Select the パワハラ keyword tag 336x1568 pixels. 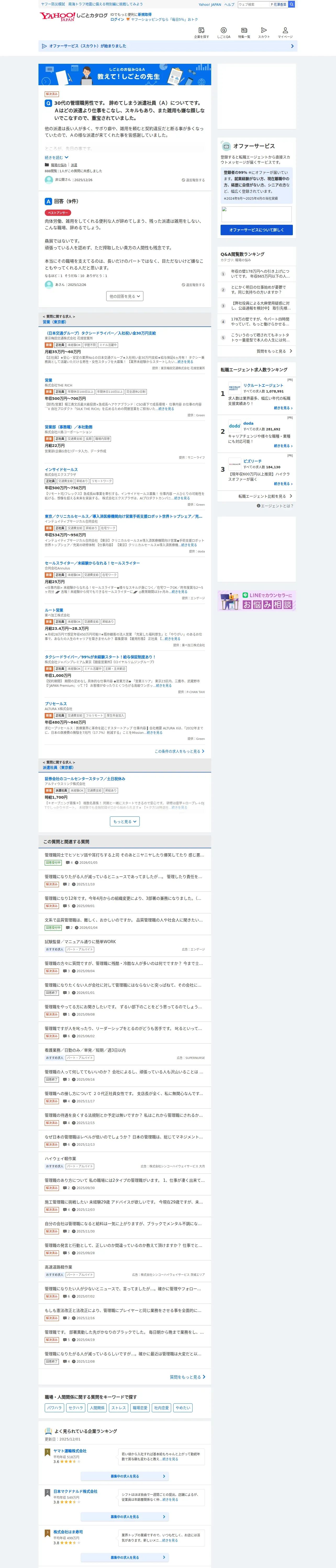54,1408
